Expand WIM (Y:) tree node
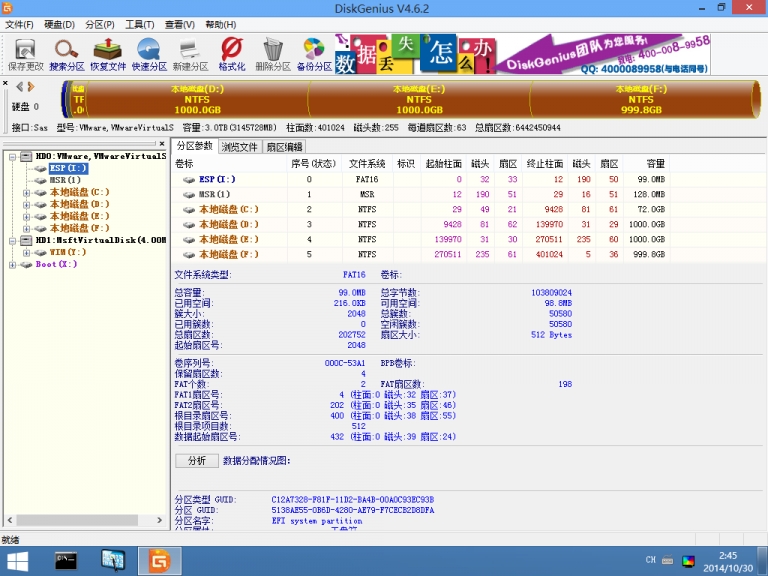Image resolution: width=768 pixels, height=576 pixels. [26, 253]
